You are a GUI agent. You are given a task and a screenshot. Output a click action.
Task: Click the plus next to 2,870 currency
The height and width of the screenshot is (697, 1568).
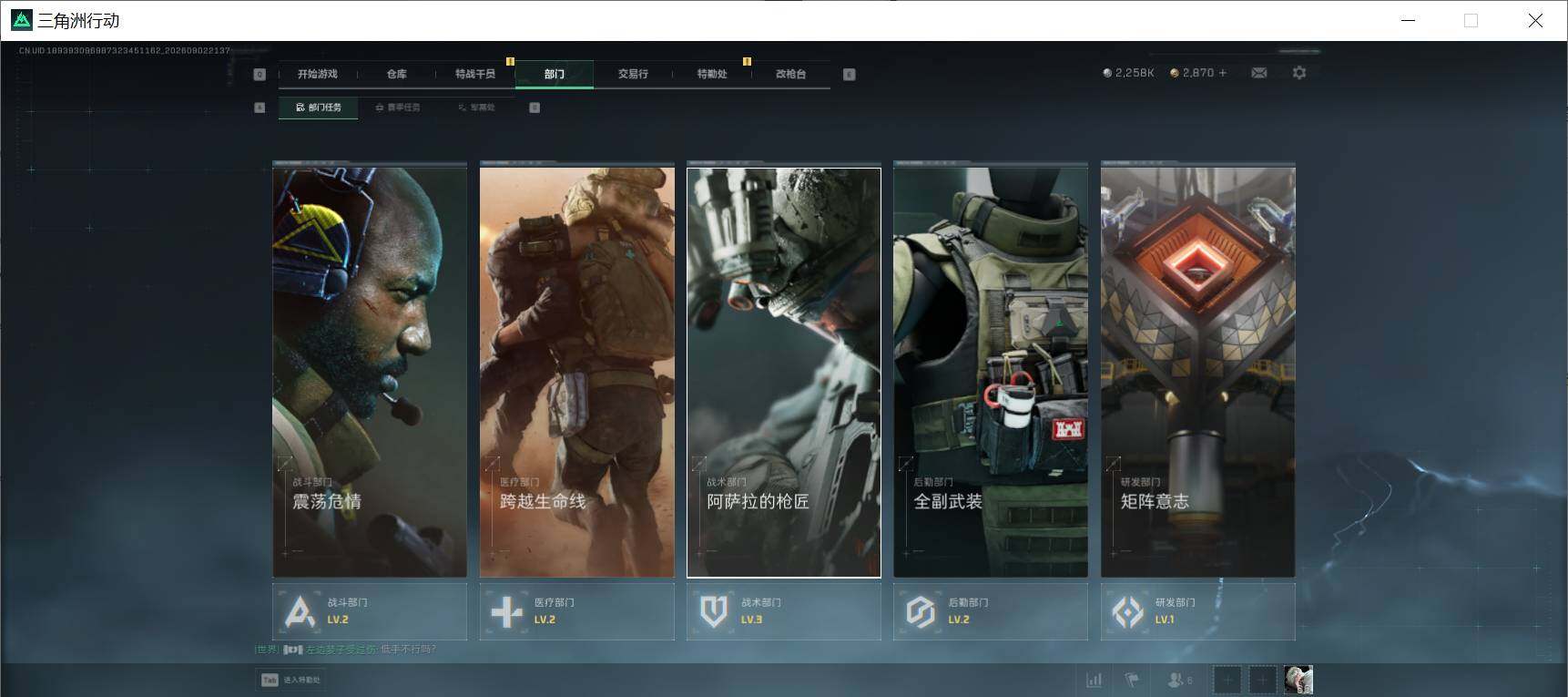point(1223,73)
